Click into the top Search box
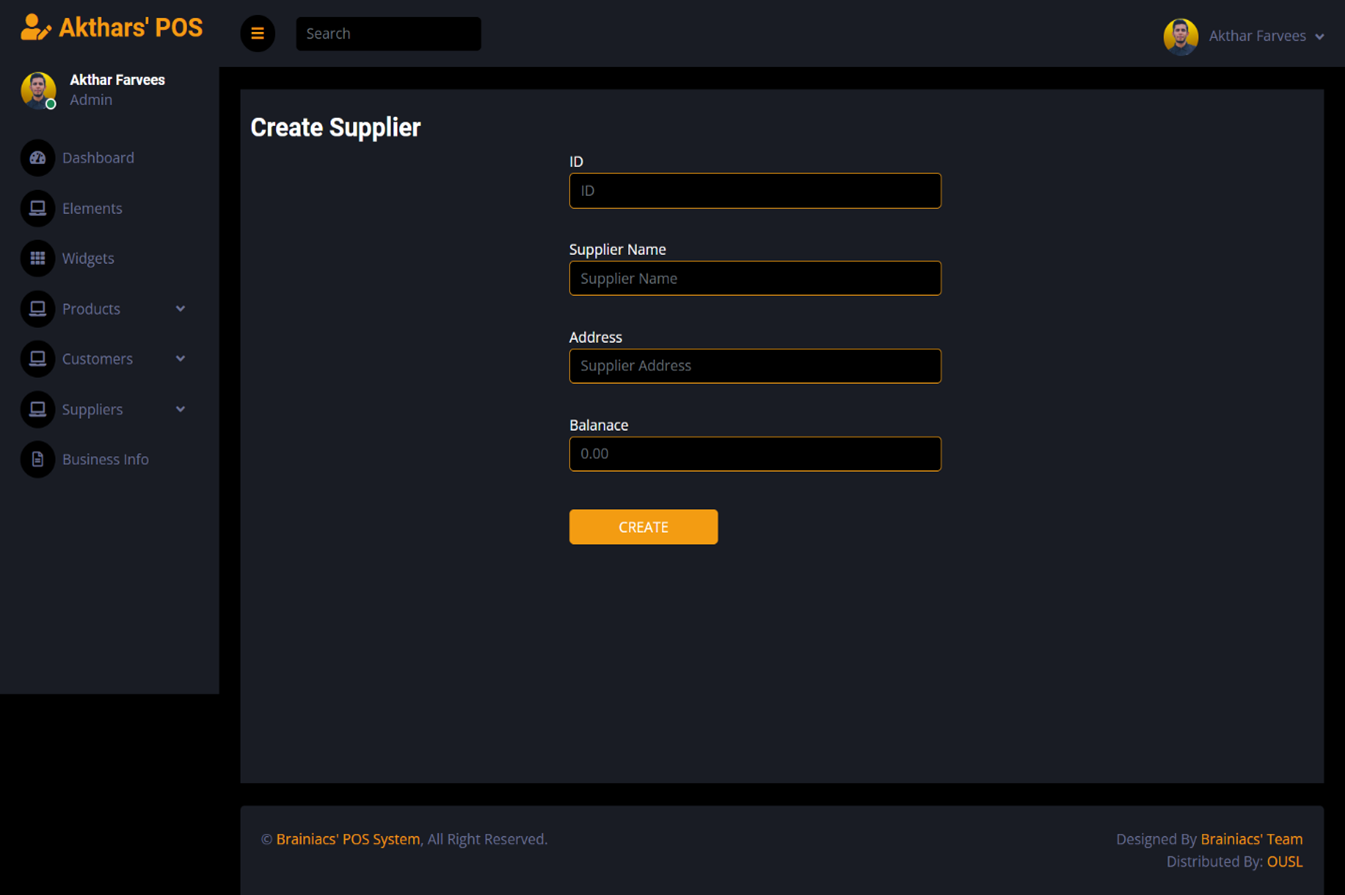 388,34
